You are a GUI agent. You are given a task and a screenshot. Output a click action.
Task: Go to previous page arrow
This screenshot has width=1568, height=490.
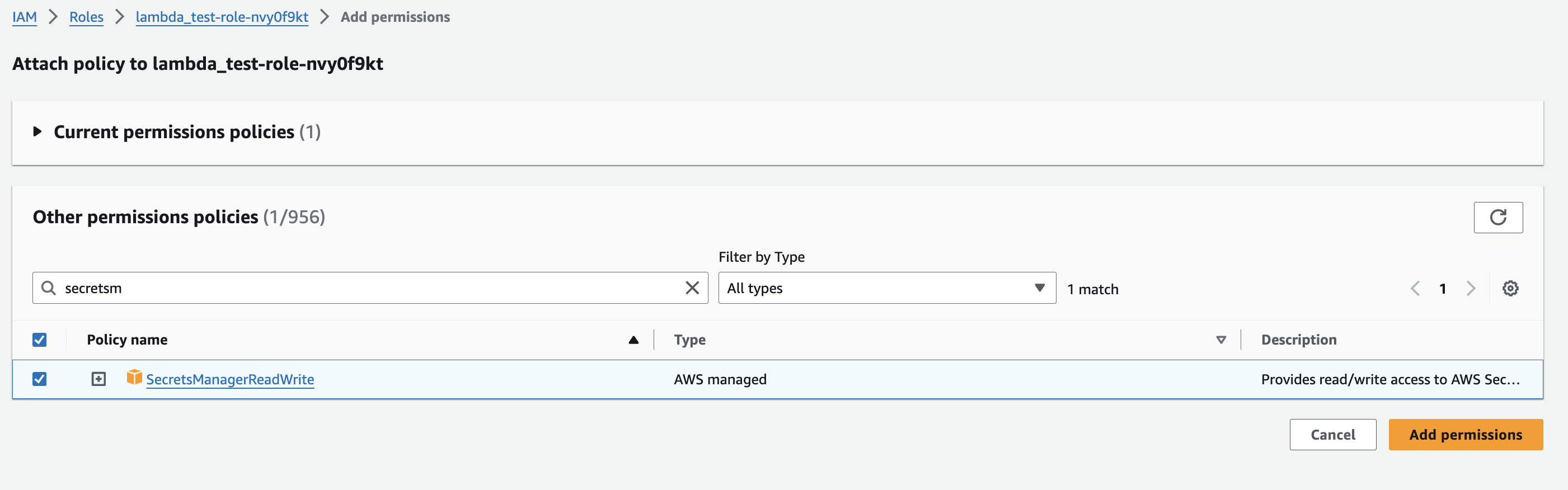click(x=1415, y=289)
